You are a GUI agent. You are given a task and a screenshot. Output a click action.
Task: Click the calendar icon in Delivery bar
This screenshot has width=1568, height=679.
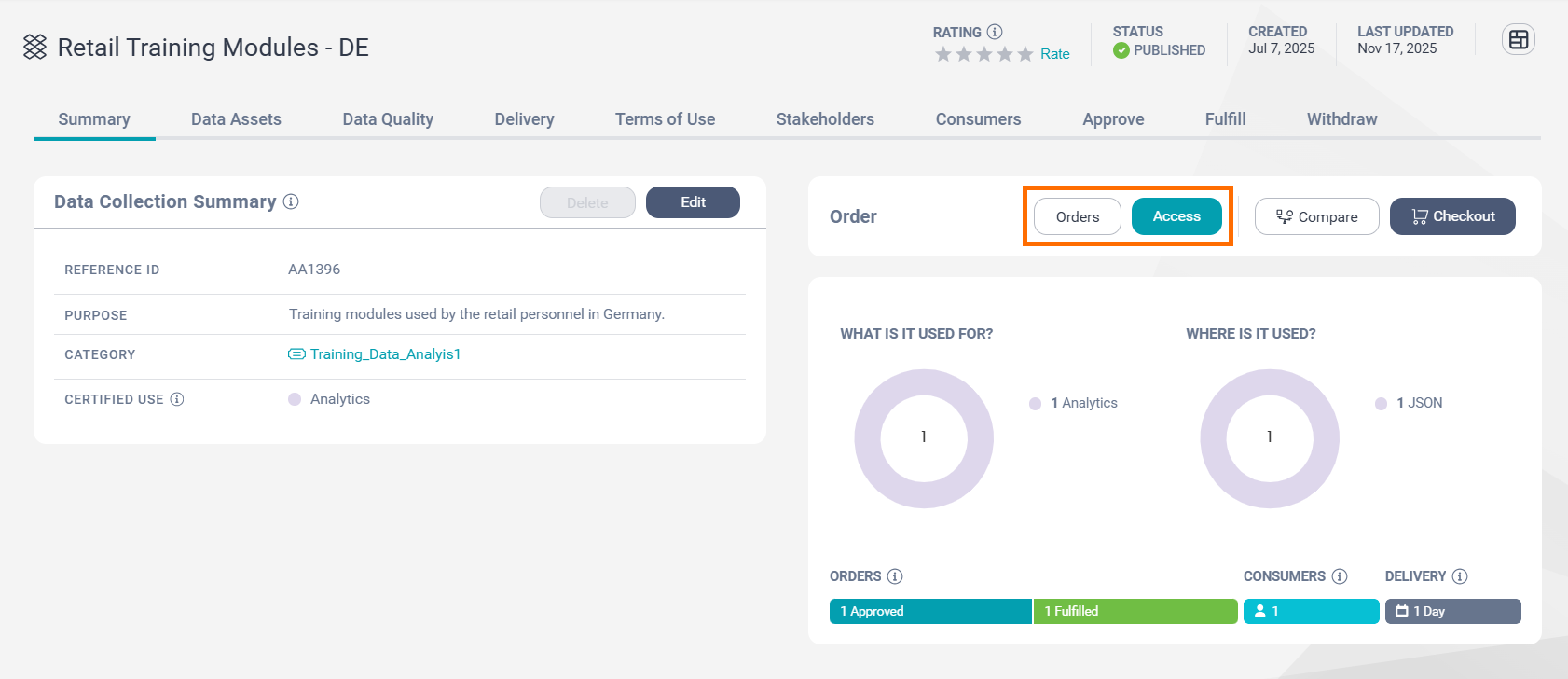(x=1402, y=611)
